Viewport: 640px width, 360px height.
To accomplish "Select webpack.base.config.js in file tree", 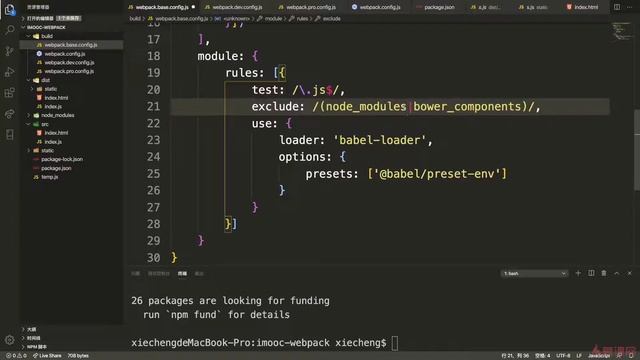I will point(70,45).
